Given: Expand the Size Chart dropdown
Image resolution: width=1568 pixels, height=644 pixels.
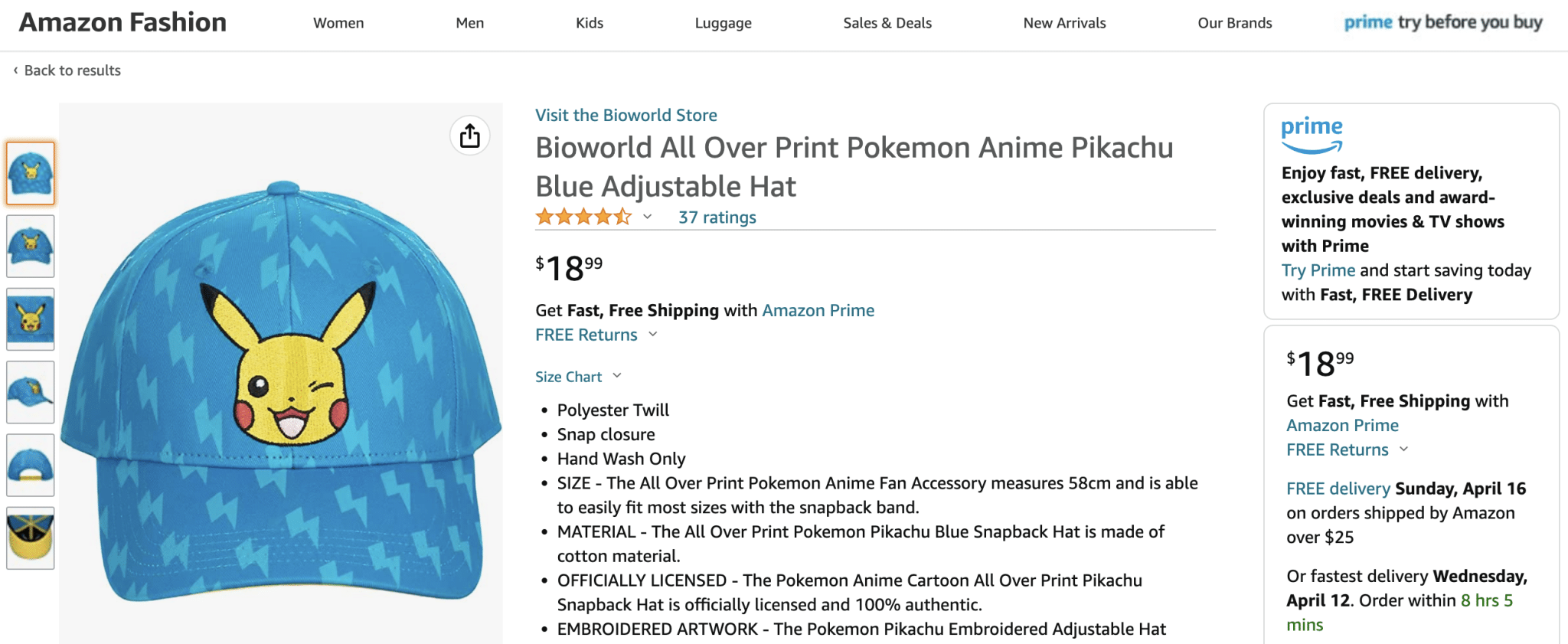Looking at the screenshot, I should pos(570,376).
